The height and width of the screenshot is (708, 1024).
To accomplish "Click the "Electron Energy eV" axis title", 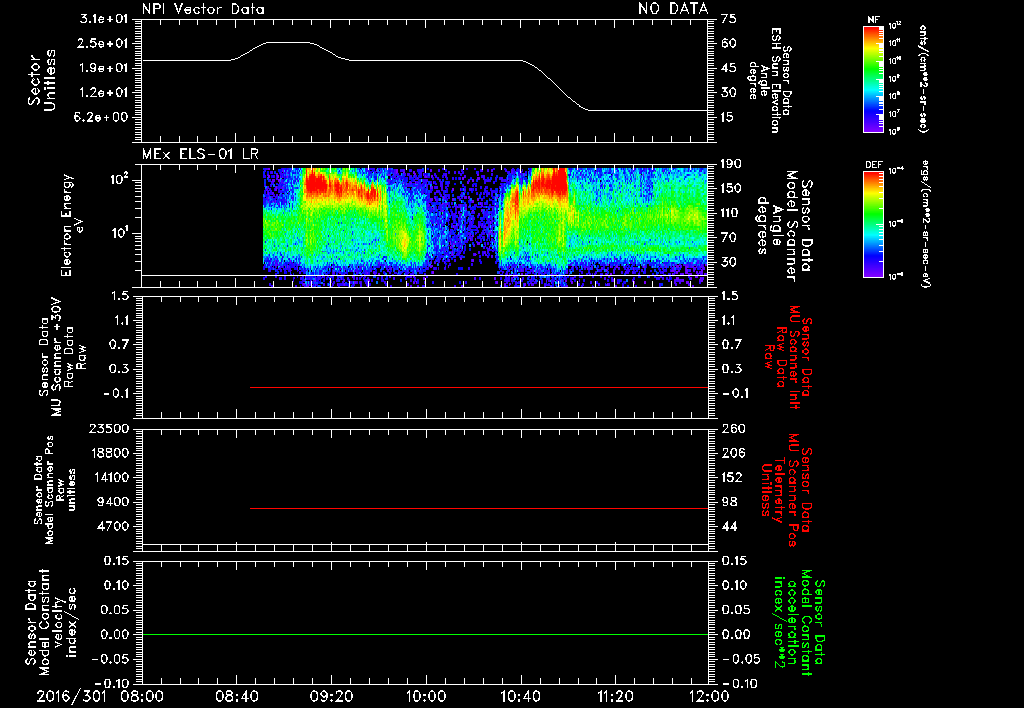I will point(71,225).
